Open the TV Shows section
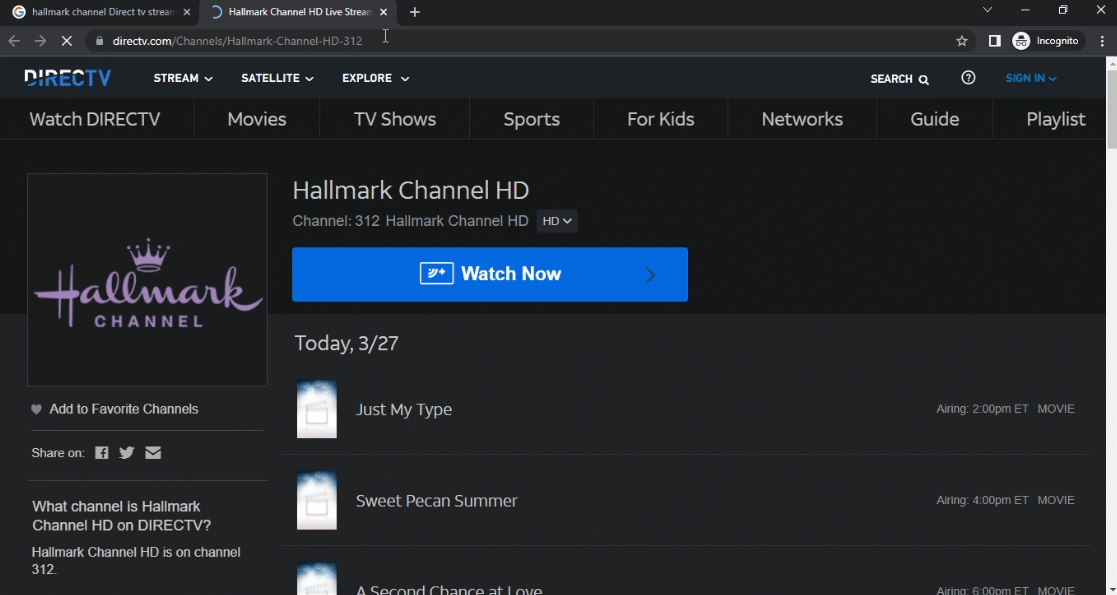Screen dimensions: 1117x595 395,119
